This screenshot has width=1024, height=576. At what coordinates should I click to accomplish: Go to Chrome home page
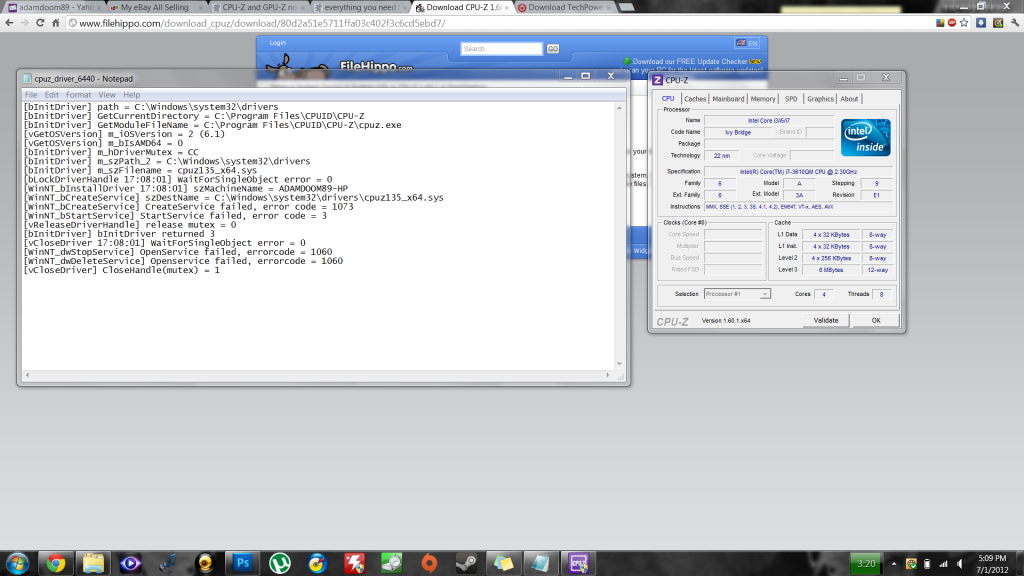pos(56,23)
